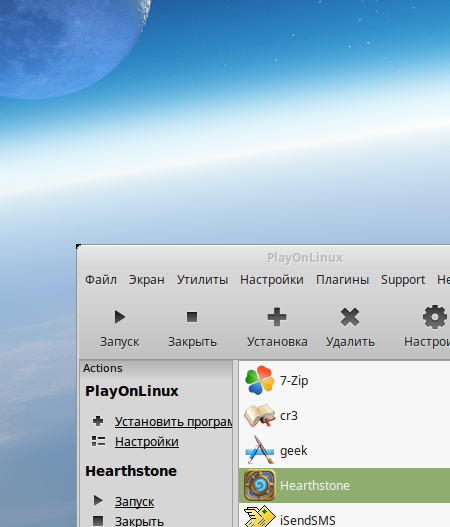Click stop square icon beside sidebar Закрыть

tap(98, 521)
